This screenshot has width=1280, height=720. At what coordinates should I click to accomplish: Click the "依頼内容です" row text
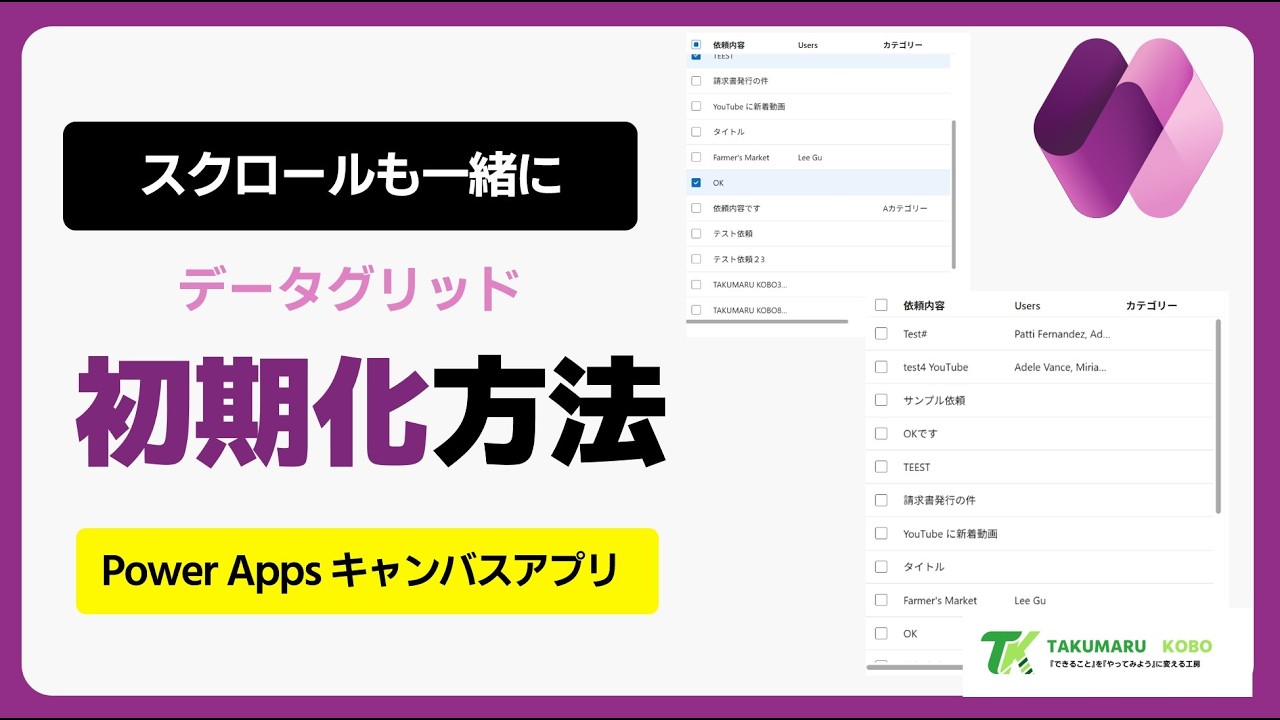736,208
